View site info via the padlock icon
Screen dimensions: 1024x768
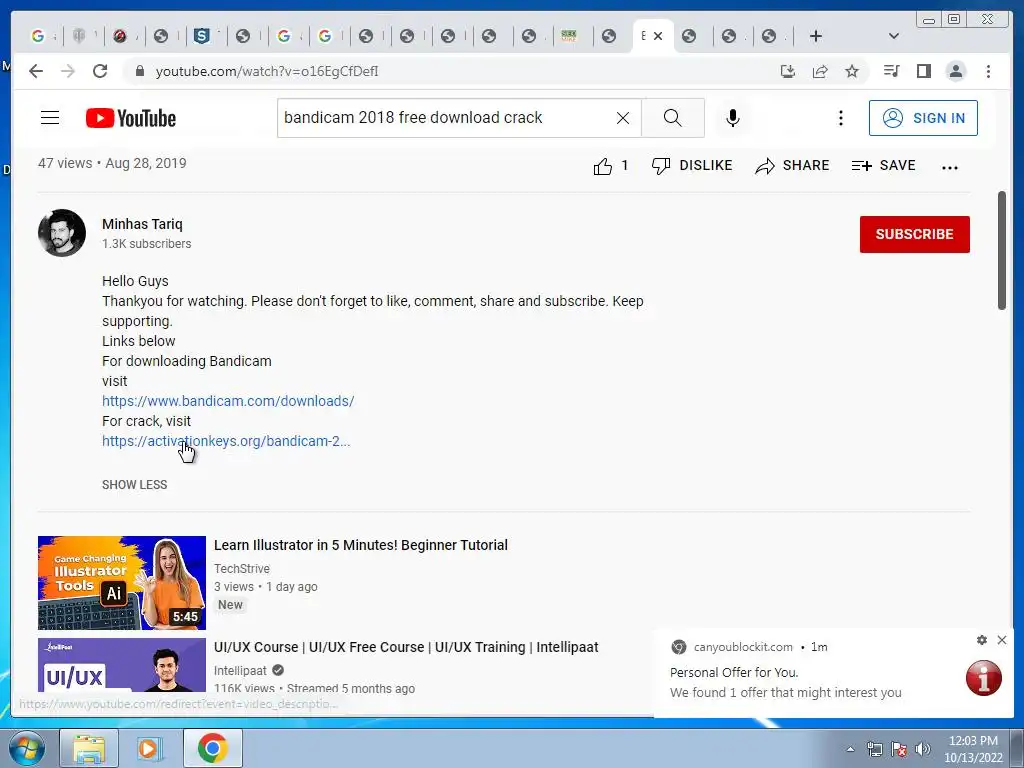139,71
